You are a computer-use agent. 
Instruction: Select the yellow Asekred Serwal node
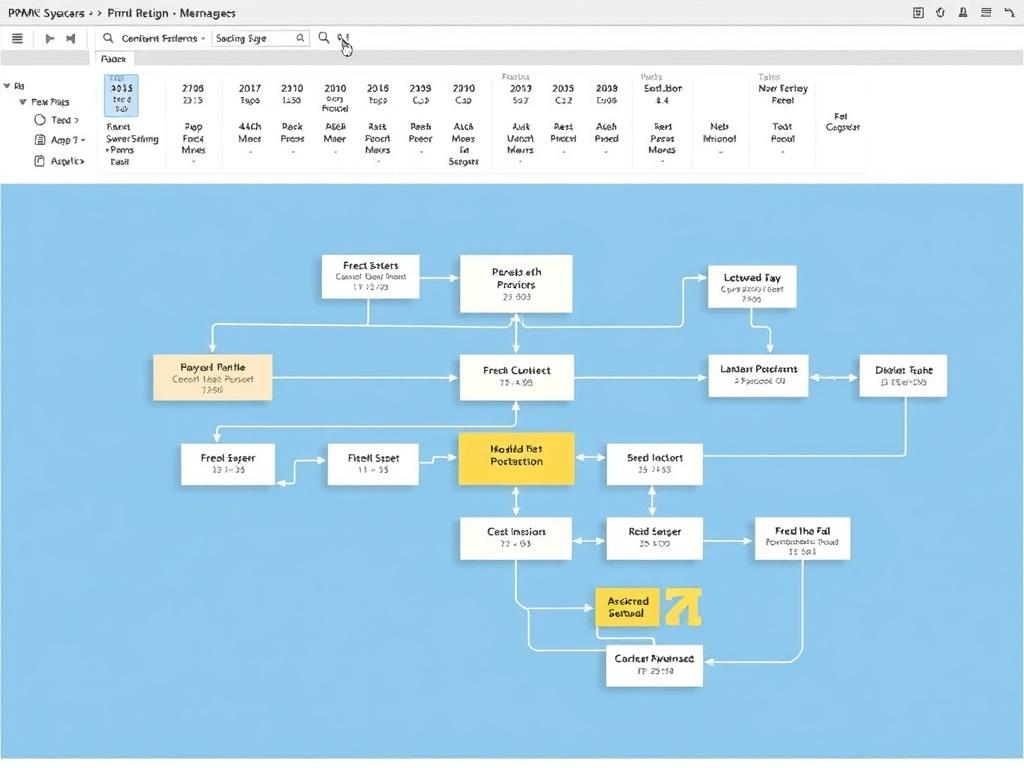tap(628, 607)
